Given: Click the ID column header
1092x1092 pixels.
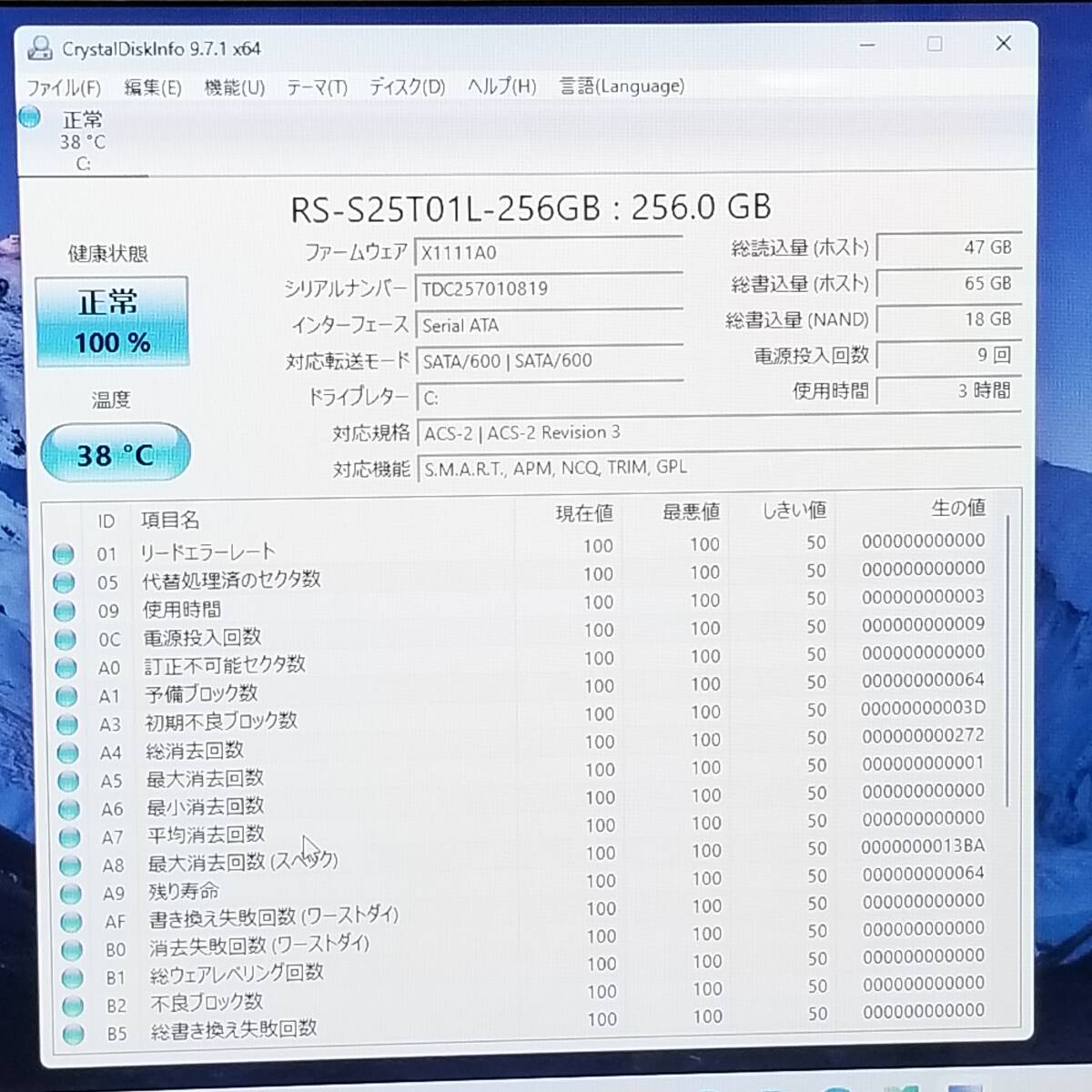Looking at the screenshot, I should 106,521.
